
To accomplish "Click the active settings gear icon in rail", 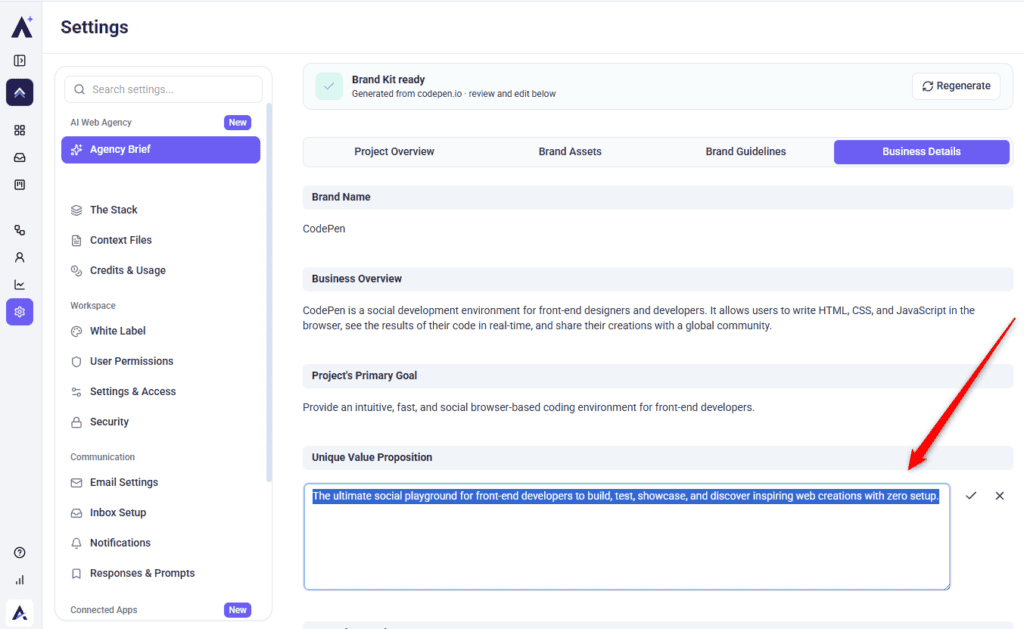I will pyautogui.click(x=20, y=312).
